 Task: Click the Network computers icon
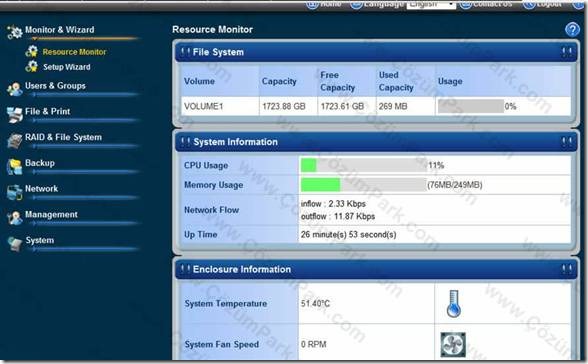pos(15,192)
